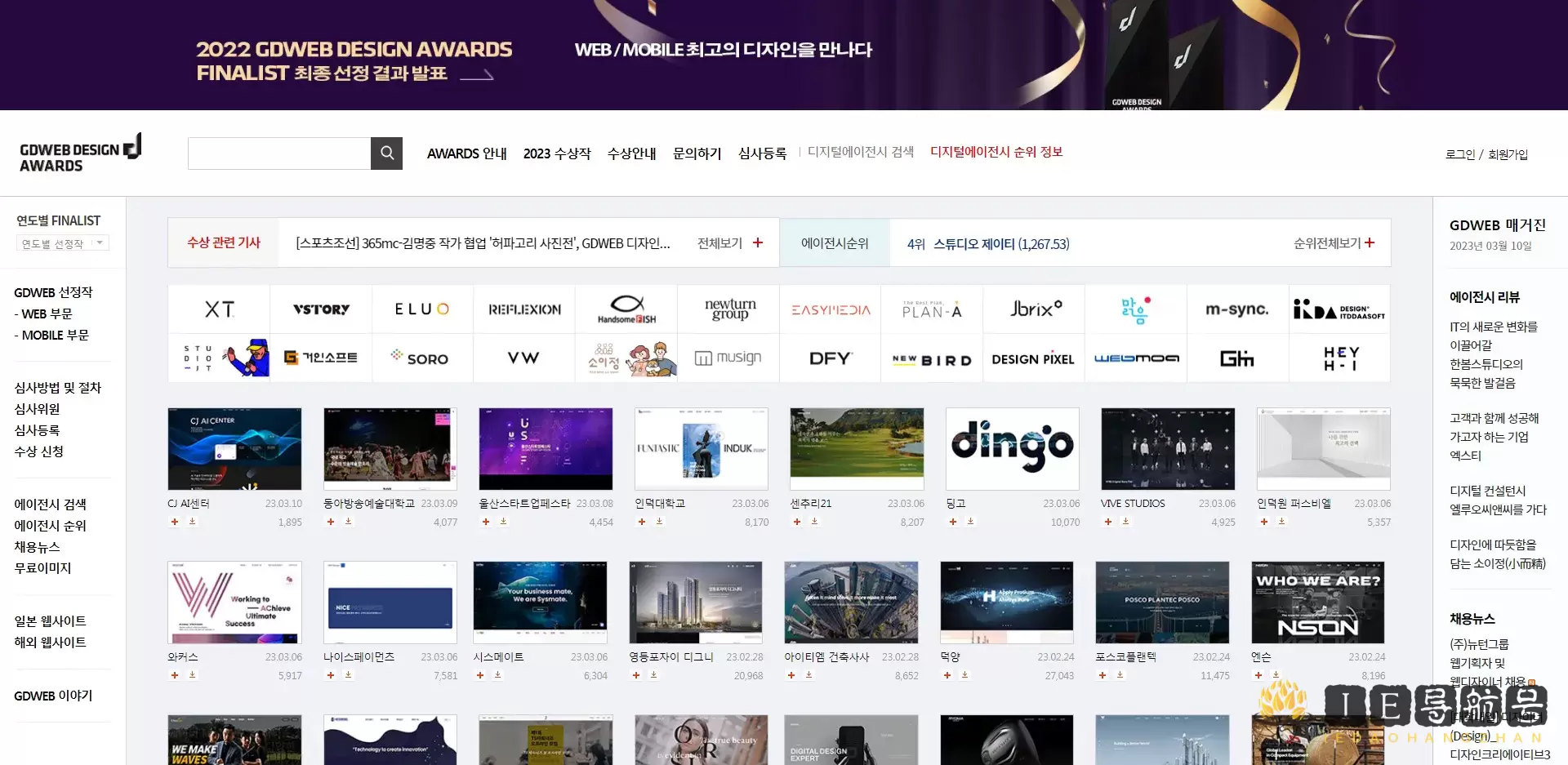Click the WEB 부문 sidebar link
The width and height of the screenshot is (1568, 765).
pyautogui.click(x=47, y=314)
